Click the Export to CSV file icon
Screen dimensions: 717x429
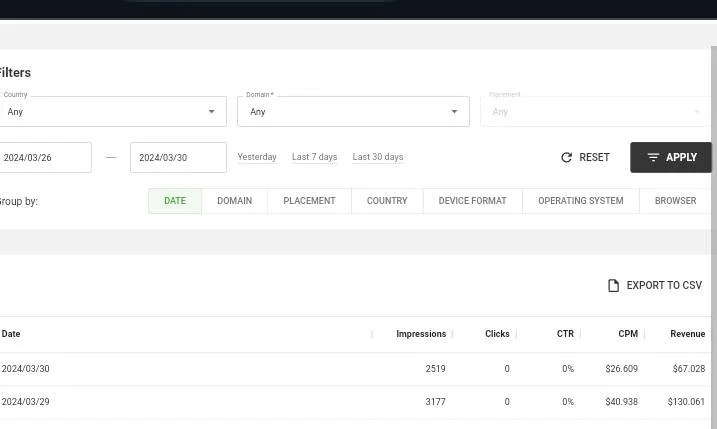(613, 285)
